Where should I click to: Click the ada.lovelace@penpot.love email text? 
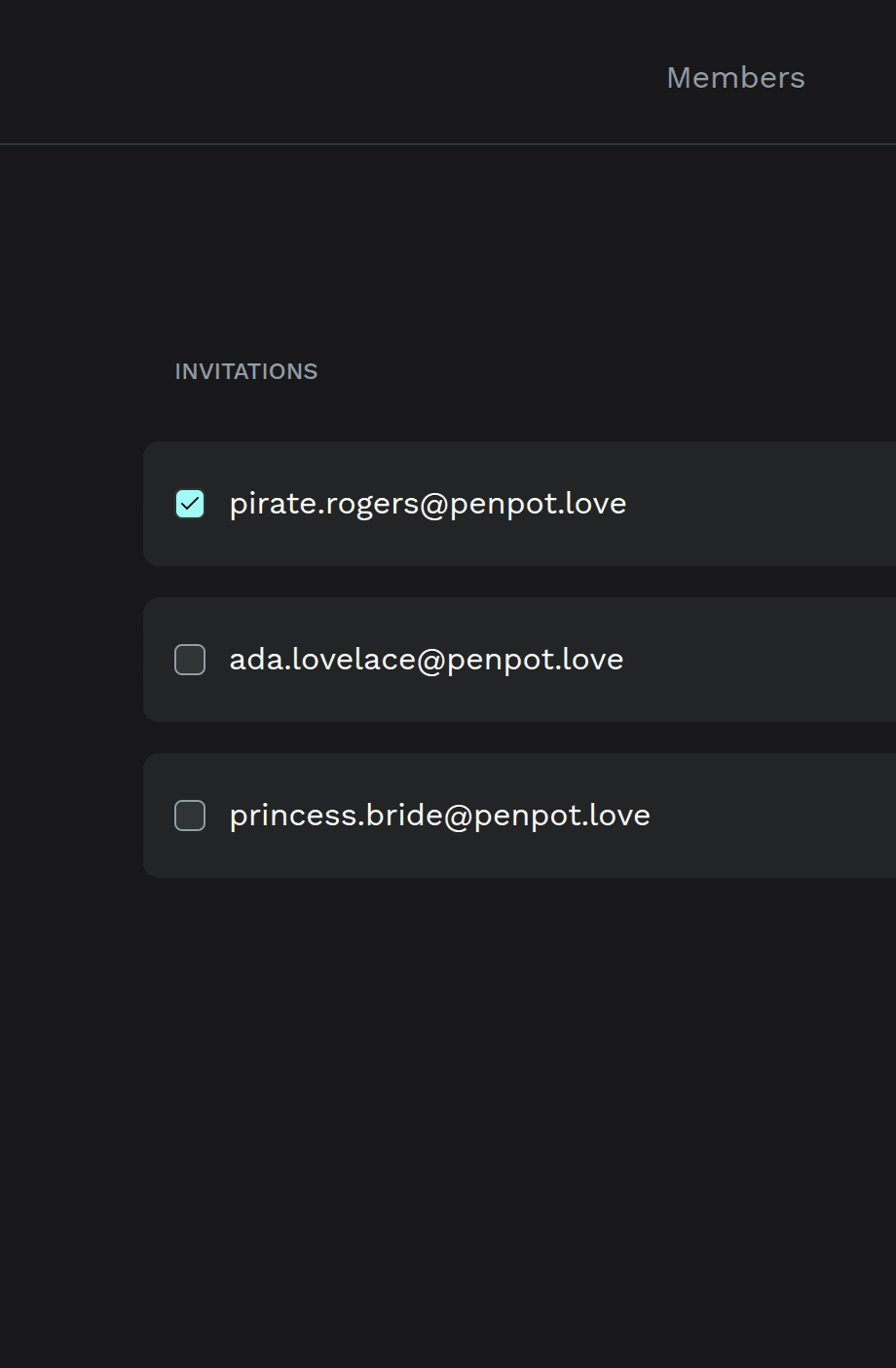[427, 660]
